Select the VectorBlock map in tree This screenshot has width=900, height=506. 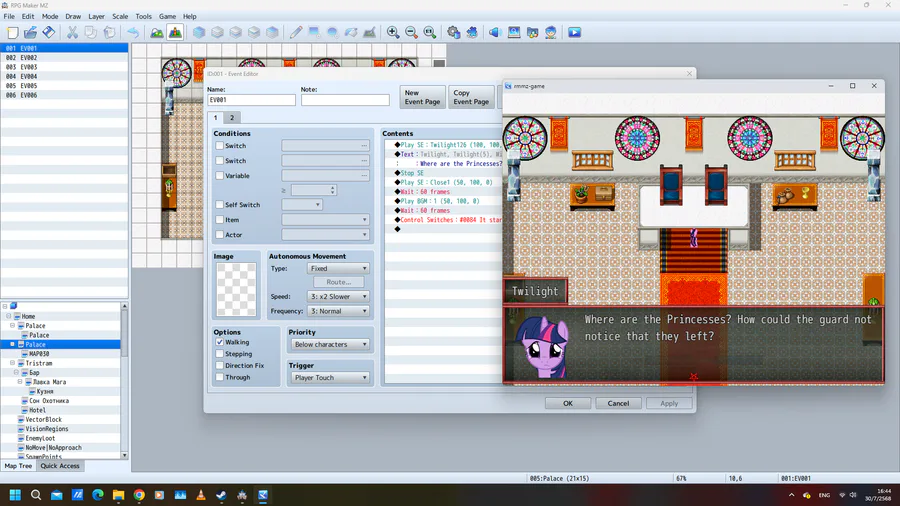43,419
